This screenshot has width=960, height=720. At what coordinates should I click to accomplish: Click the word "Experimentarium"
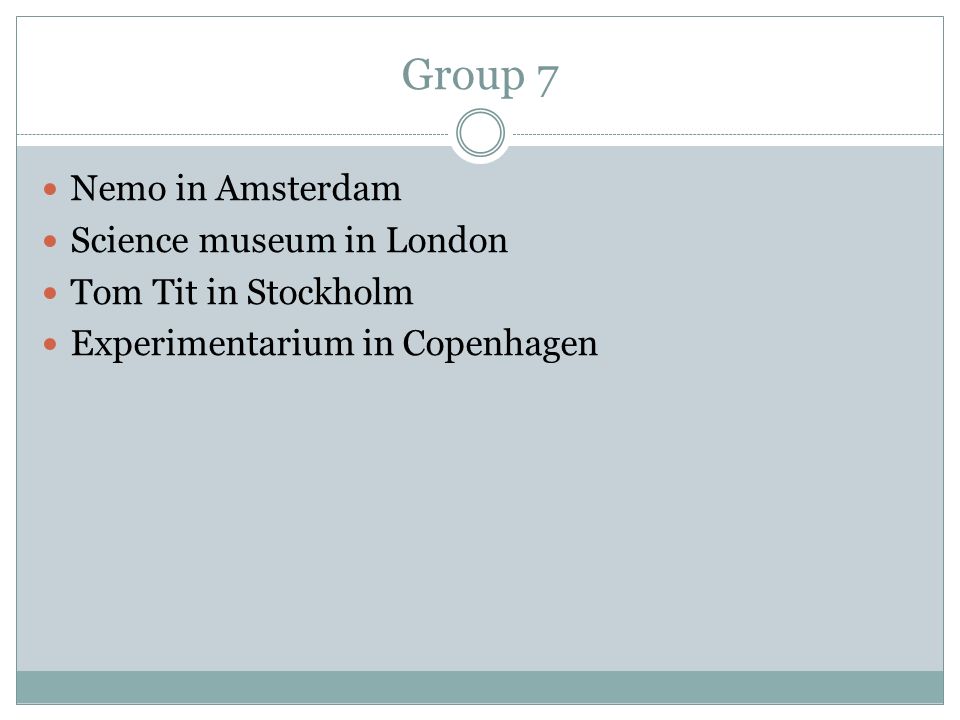pos(212,345)
